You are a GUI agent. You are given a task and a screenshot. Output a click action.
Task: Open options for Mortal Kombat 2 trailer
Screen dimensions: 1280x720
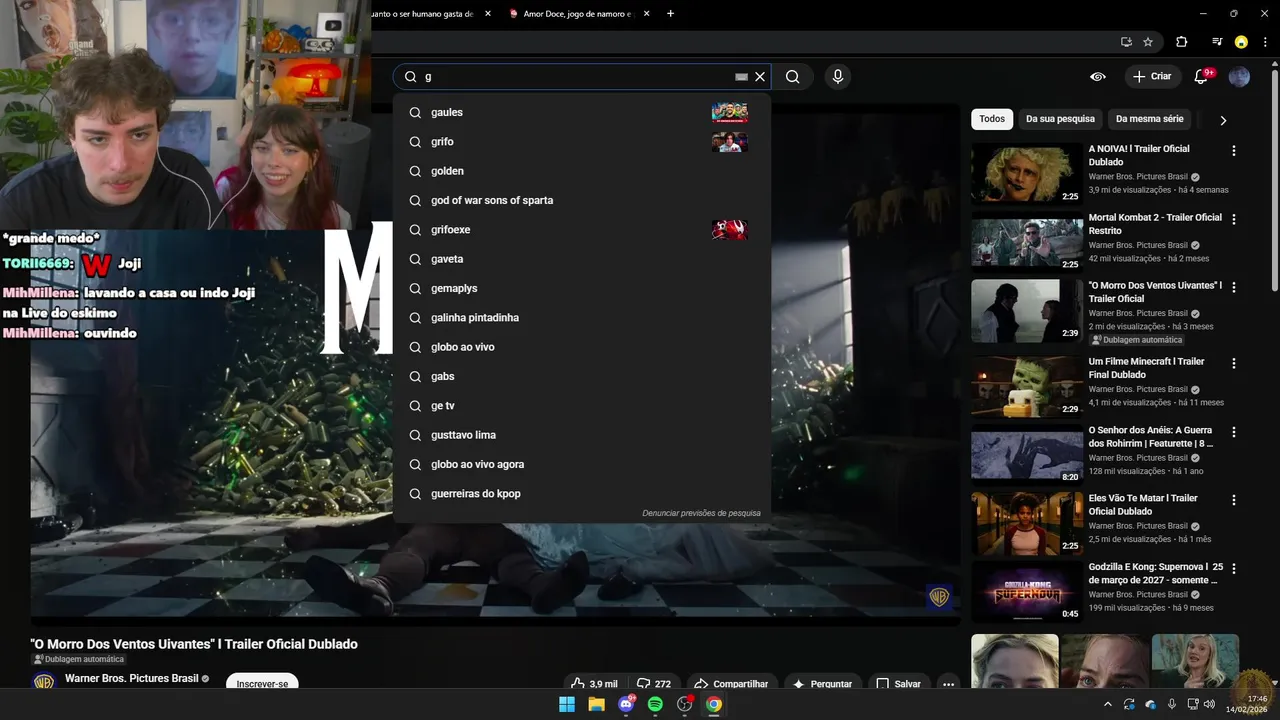[x=1234, y=219]
